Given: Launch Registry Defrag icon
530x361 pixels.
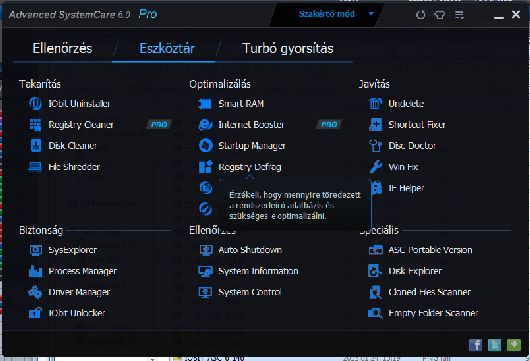Looking at the screenshot, I should pos(206,167).
